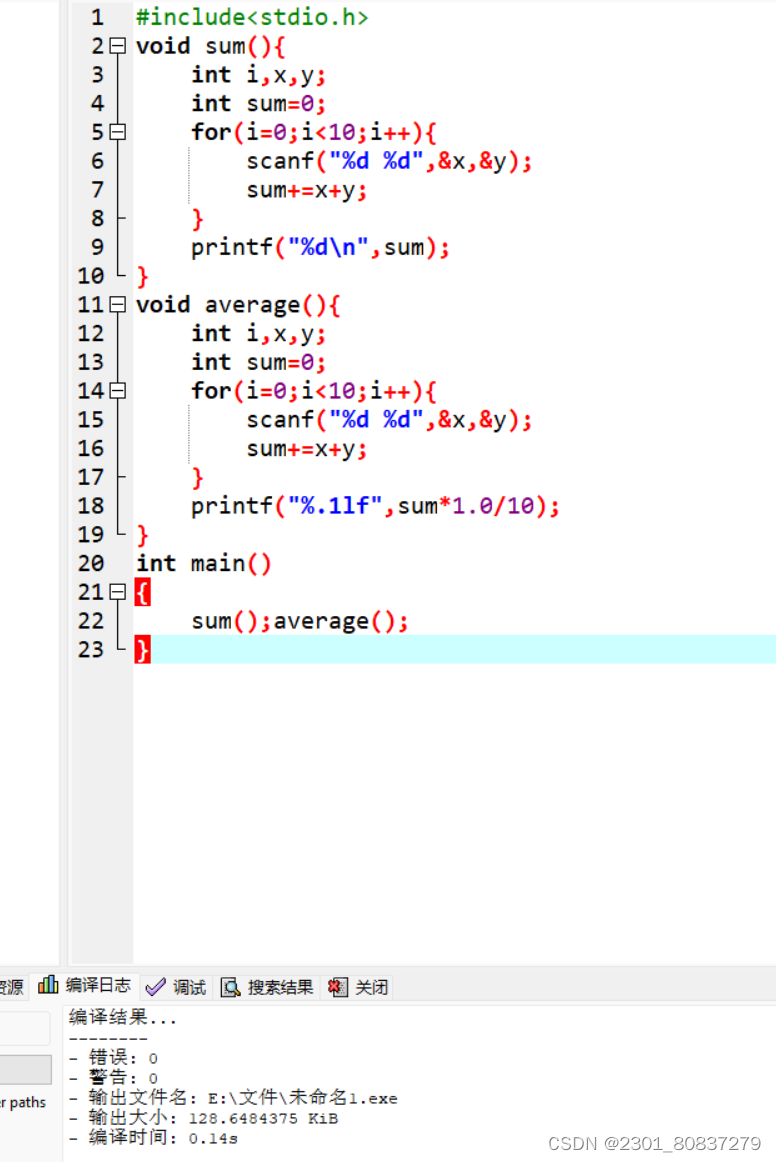Click the 关闭 close panel tab
The height and width of the screenshot is (1162, 776).
358,987
